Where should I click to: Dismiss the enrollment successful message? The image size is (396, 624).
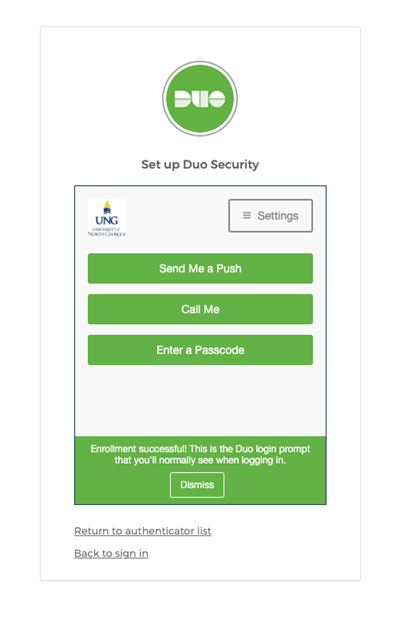point(197,485)
